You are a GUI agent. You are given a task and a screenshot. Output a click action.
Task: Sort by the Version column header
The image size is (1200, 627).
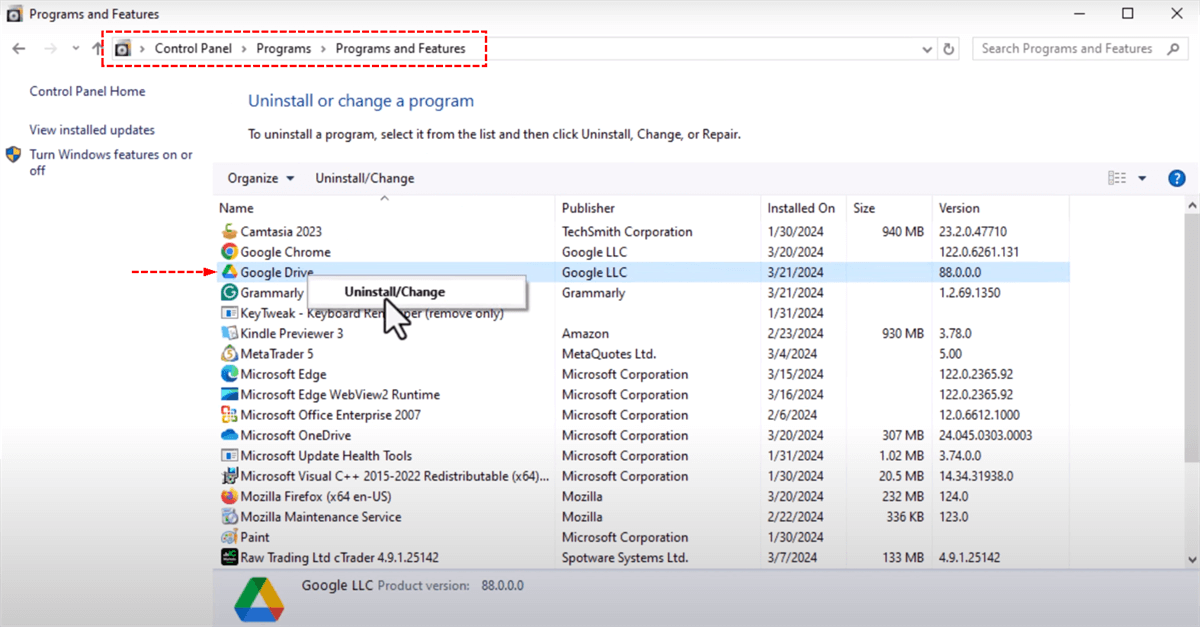[x=1001, y=208]
